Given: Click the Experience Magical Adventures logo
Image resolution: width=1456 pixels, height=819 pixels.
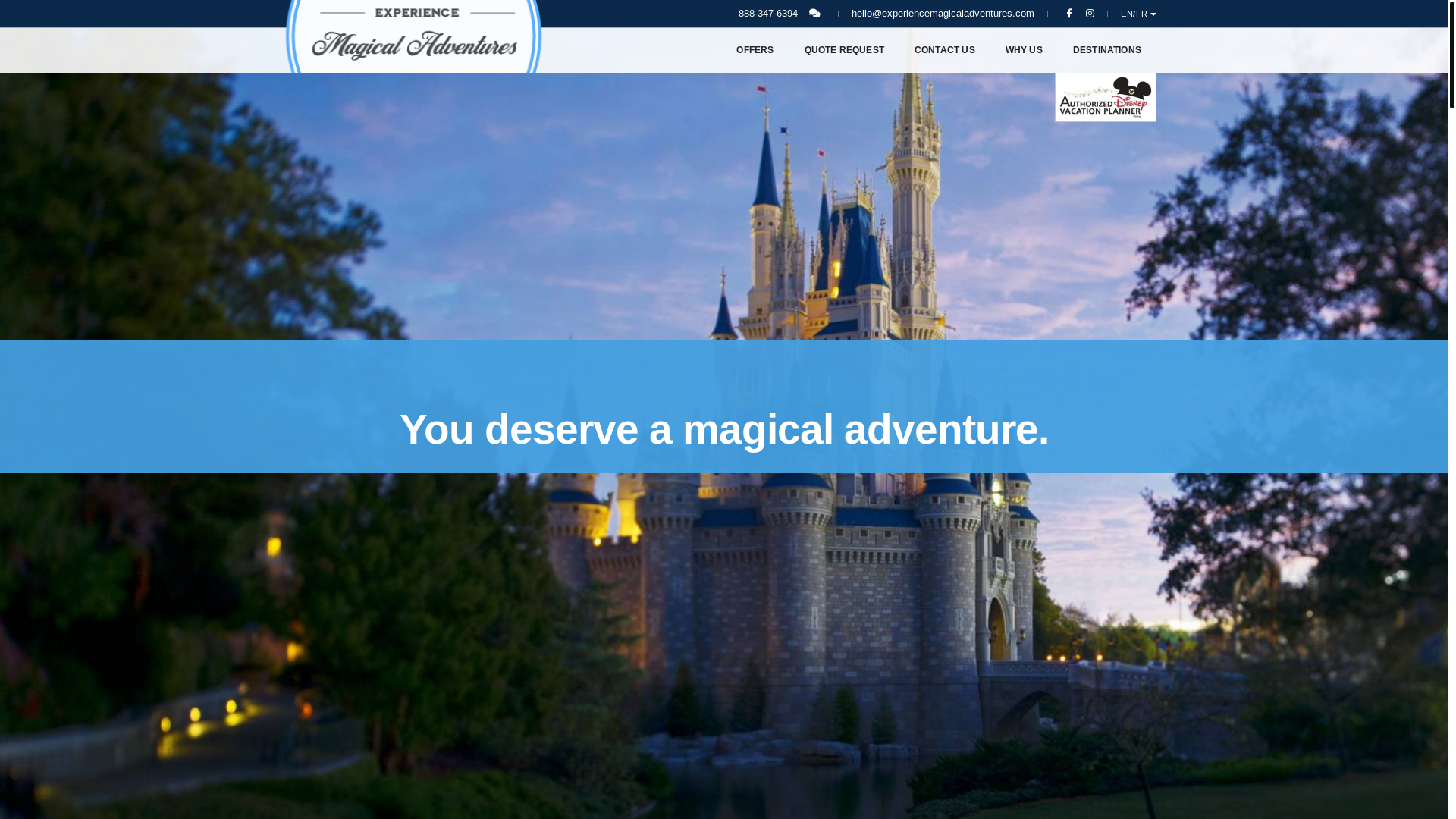Looking at the screenshot, I should [413, 36].
